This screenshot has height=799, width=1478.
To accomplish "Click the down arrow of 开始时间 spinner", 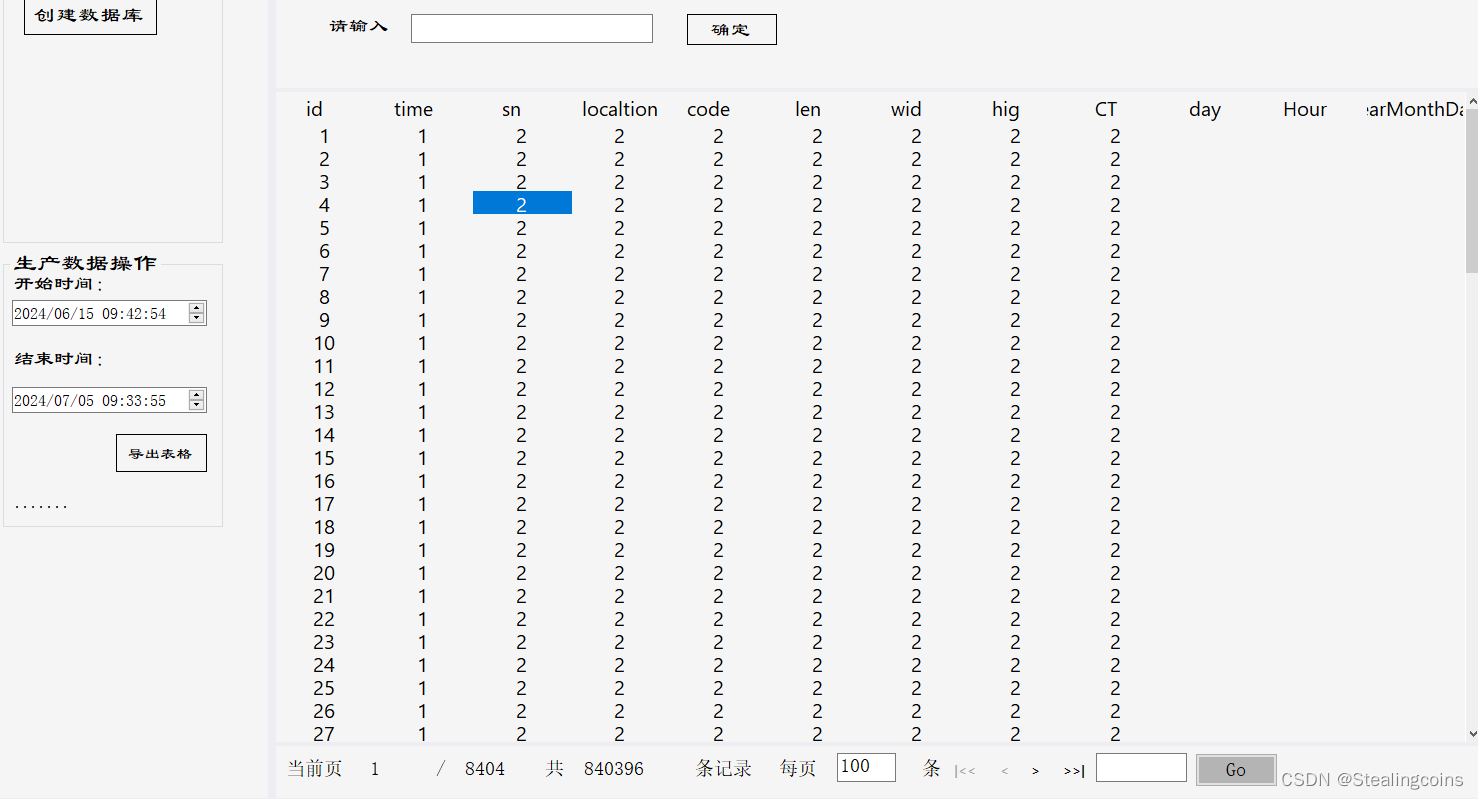I will (x=198, y=318).
